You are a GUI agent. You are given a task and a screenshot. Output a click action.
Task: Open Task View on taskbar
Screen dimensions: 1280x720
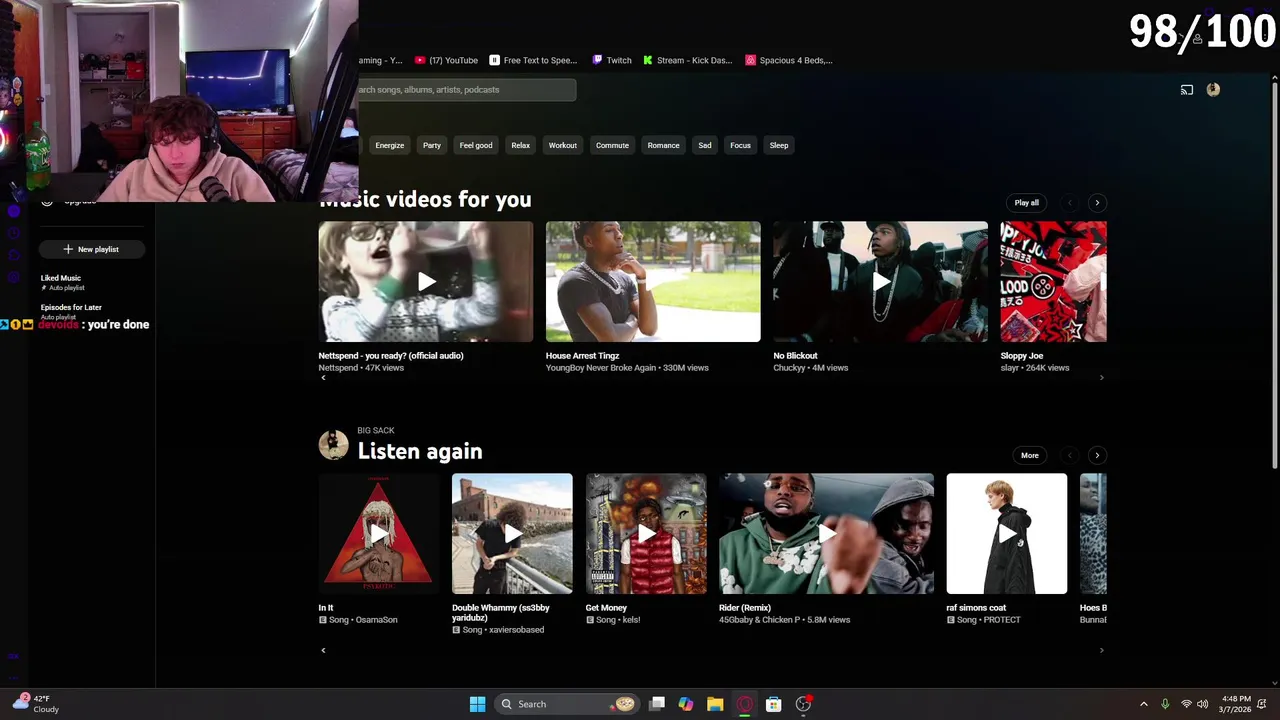click(x=657, y=704)
